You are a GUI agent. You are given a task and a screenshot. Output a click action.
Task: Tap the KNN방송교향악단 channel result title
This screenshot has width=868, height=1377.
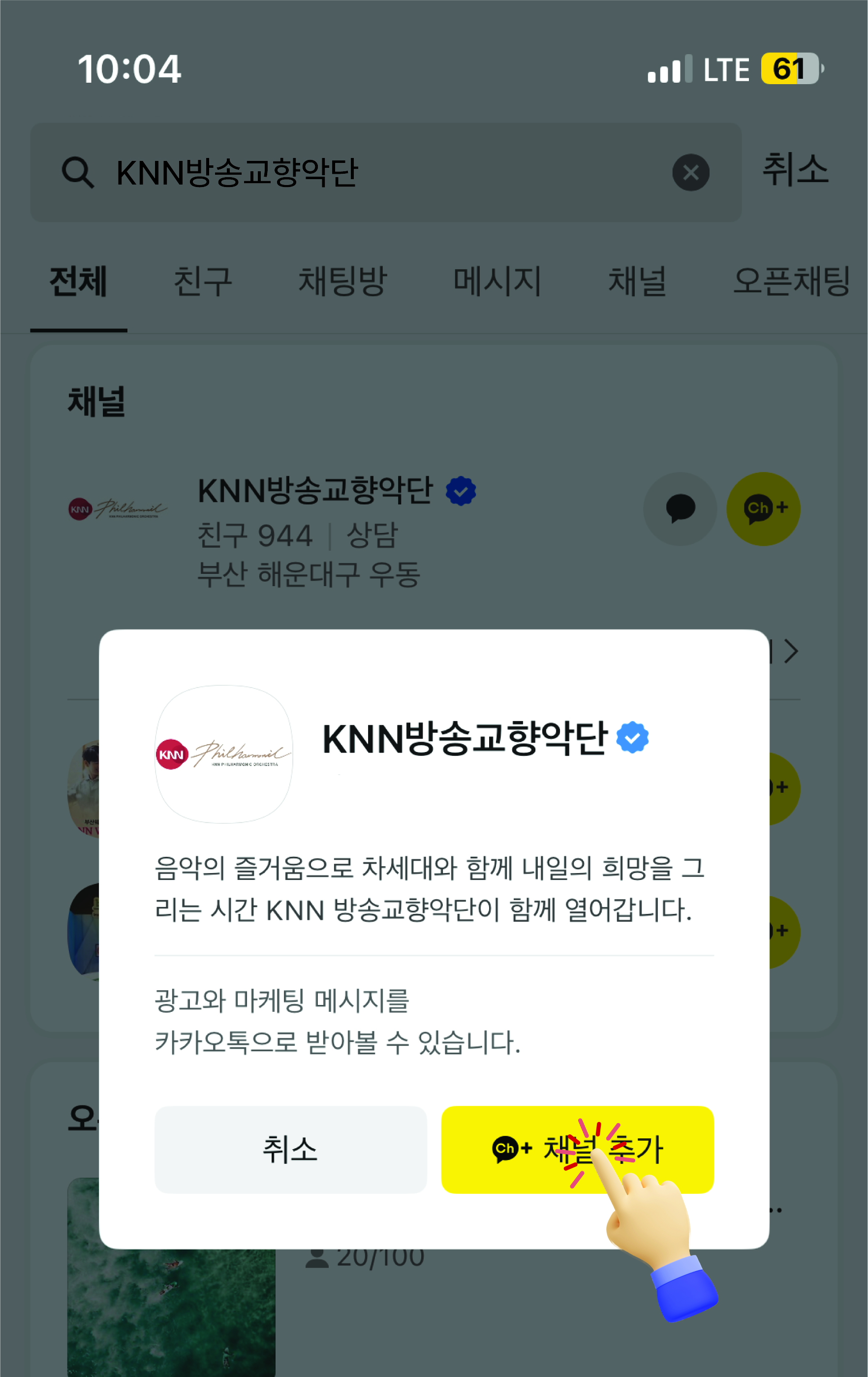(315, 491)
